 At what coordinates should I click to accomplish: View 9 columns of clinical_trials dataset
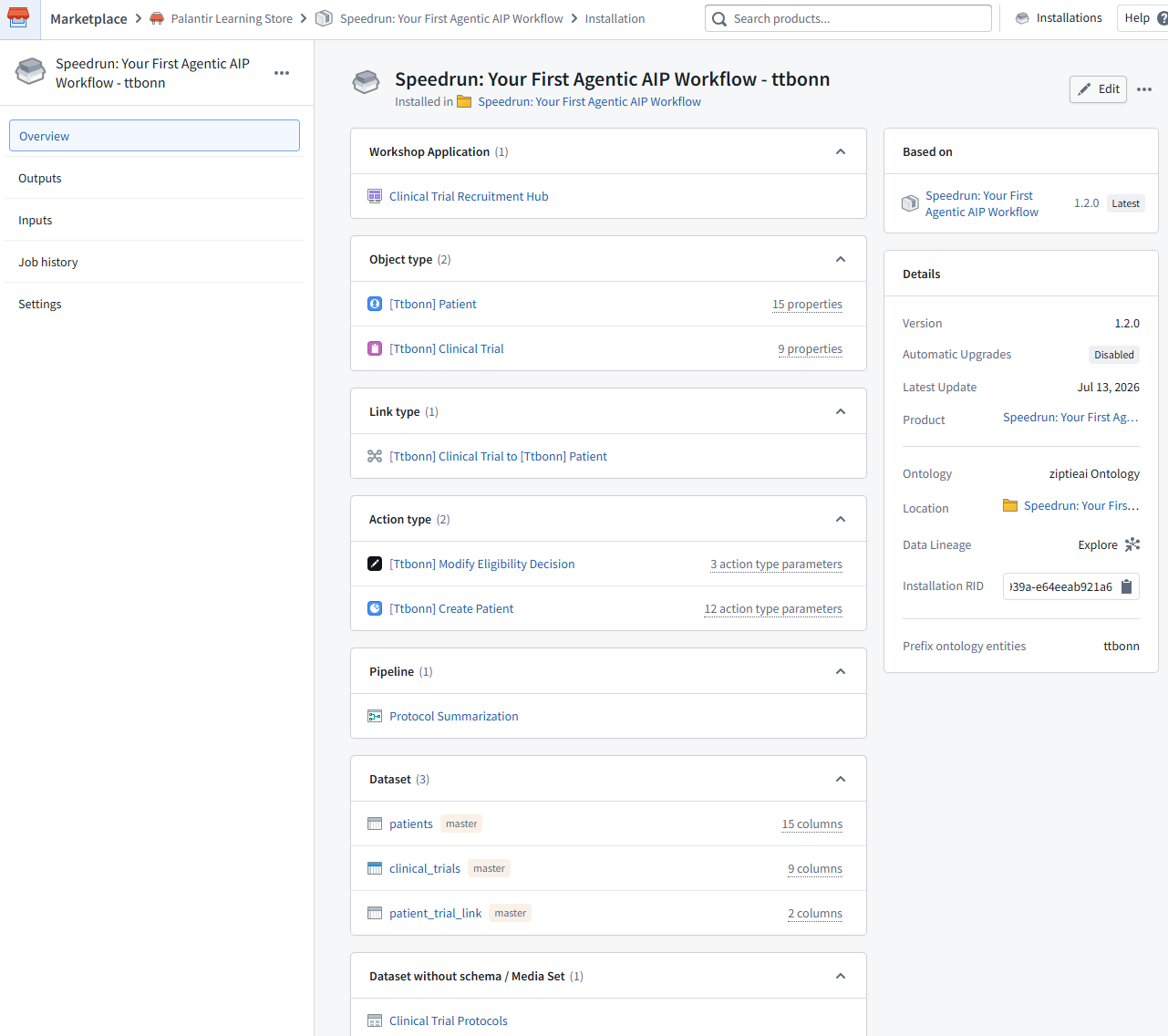(x=815, y=868)
